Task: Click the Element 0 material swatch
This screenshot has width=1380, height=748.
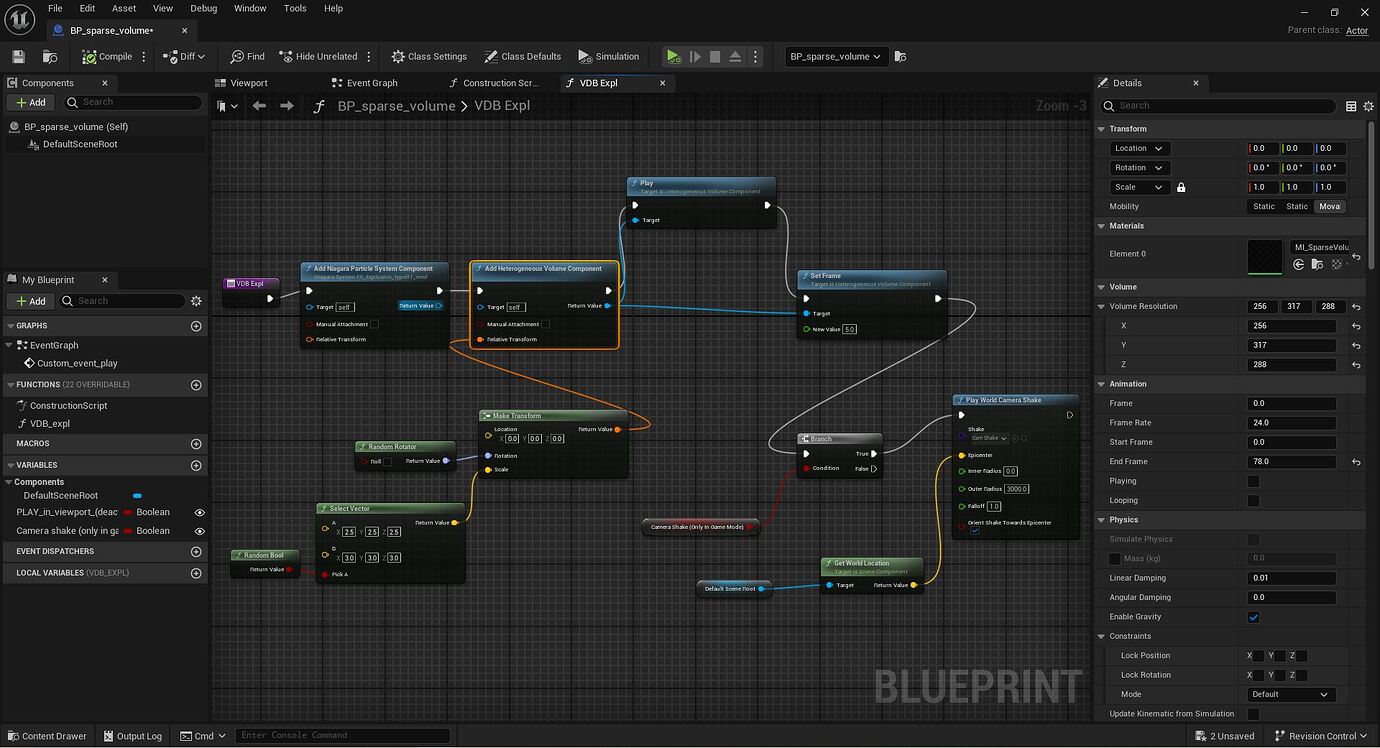Action: 1265,256
